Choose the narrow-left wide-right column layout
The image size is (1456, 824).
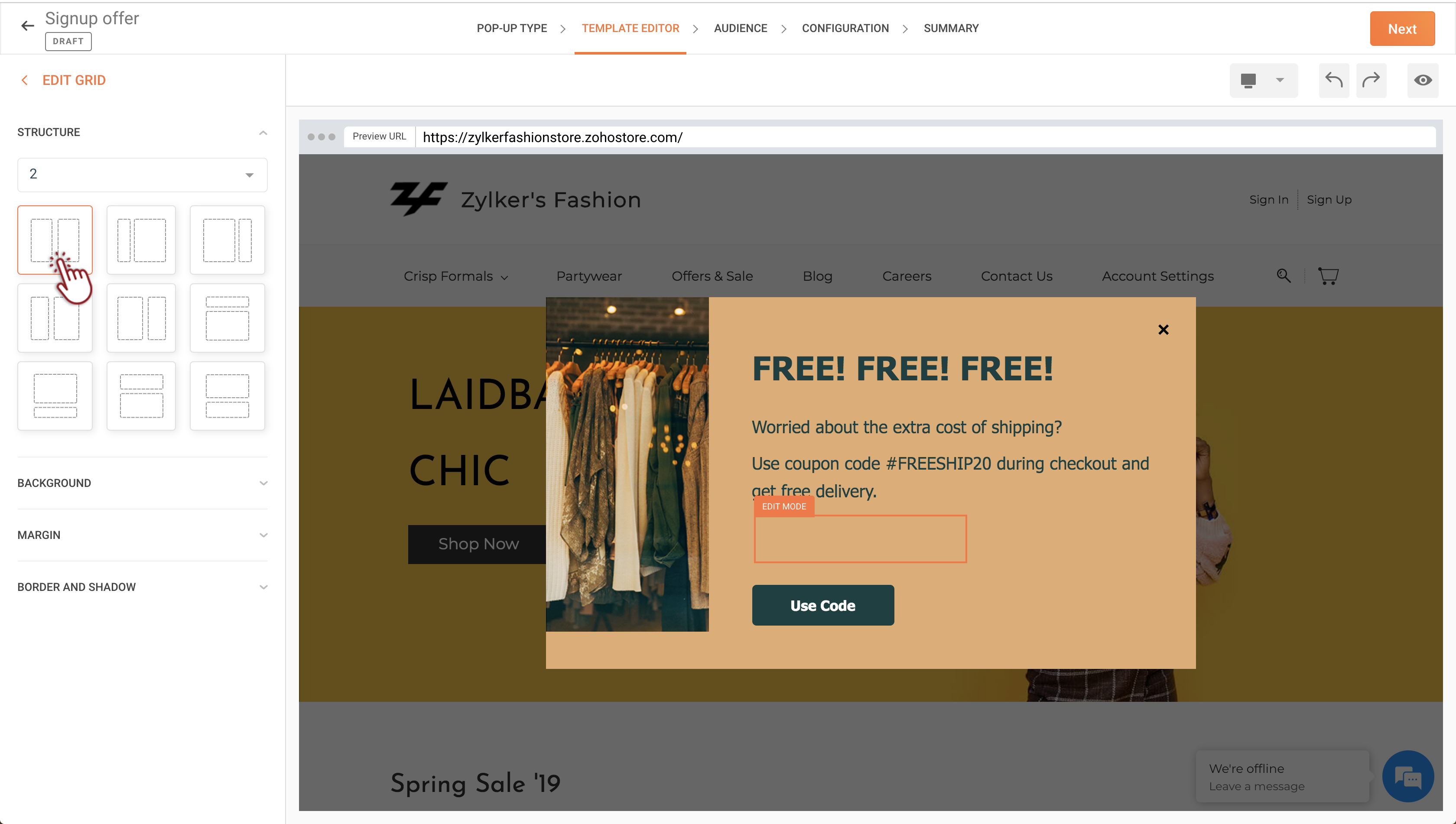[141, 240]
